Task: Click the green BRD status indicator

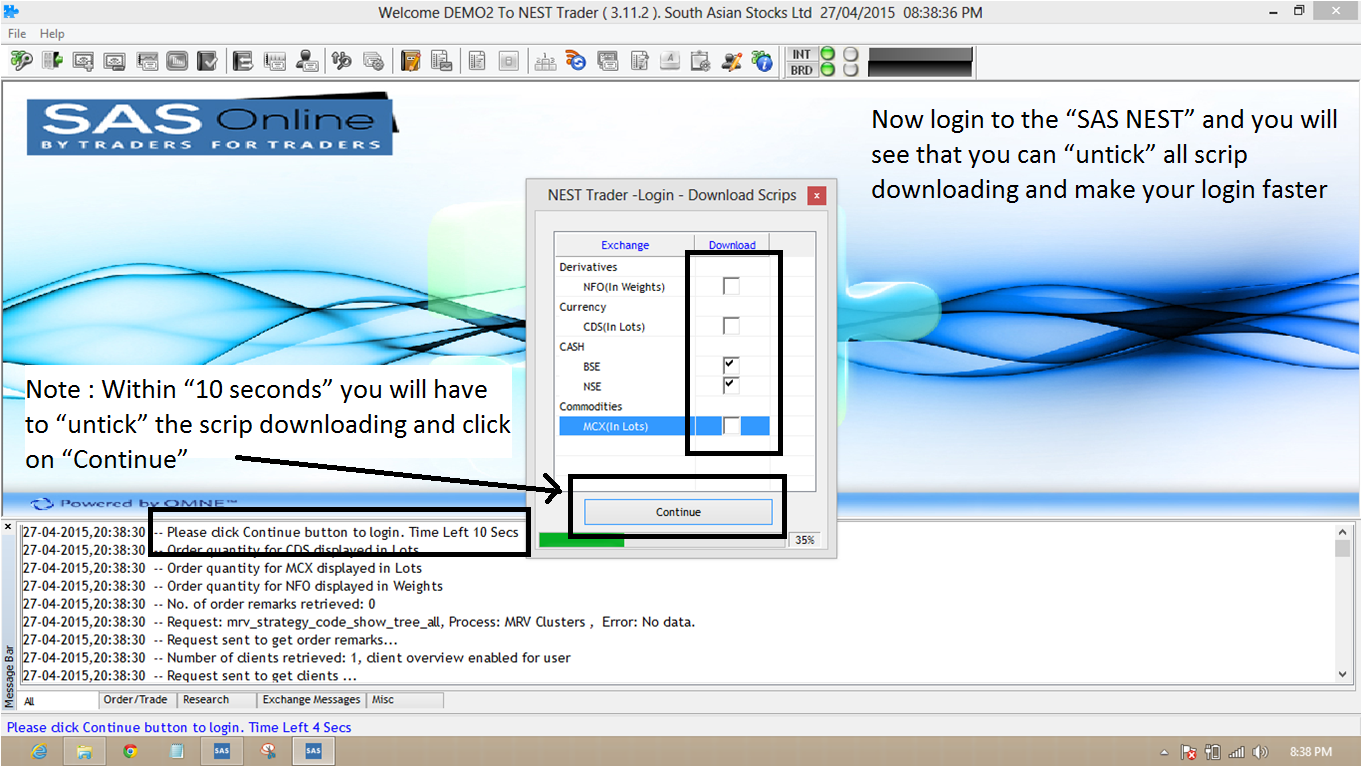Action: (827, 69)
